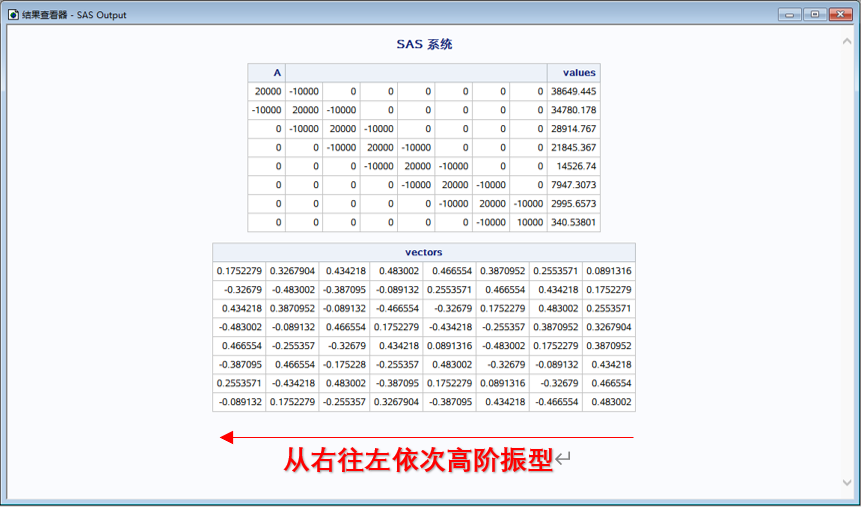Close the SAS Output results viewer
The height and width of the screenshot is (507, 861).
pos(840,15)
